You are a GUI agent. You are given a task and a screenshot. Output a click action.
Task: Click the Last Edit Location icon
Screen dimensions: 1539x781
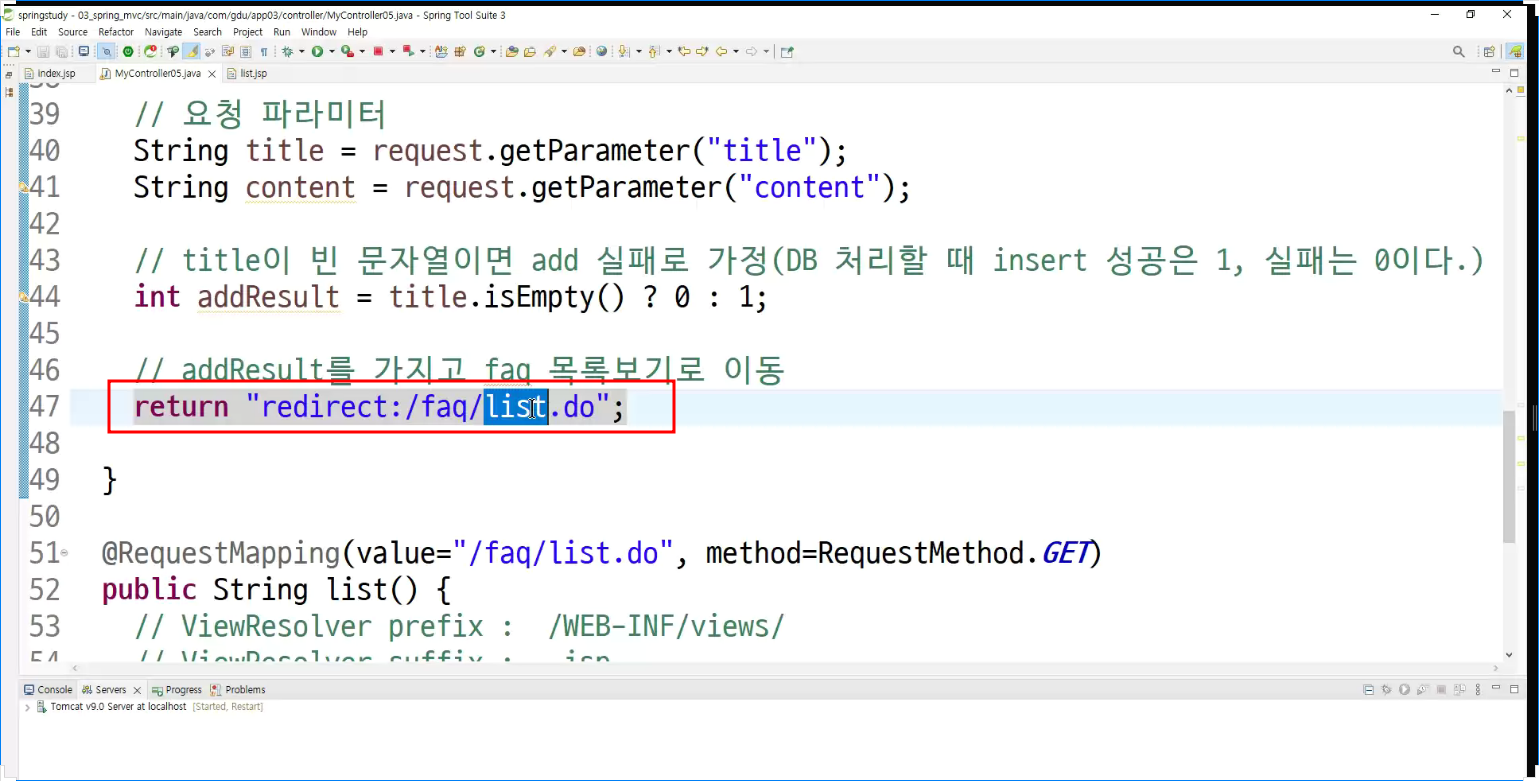coord(685,51)
